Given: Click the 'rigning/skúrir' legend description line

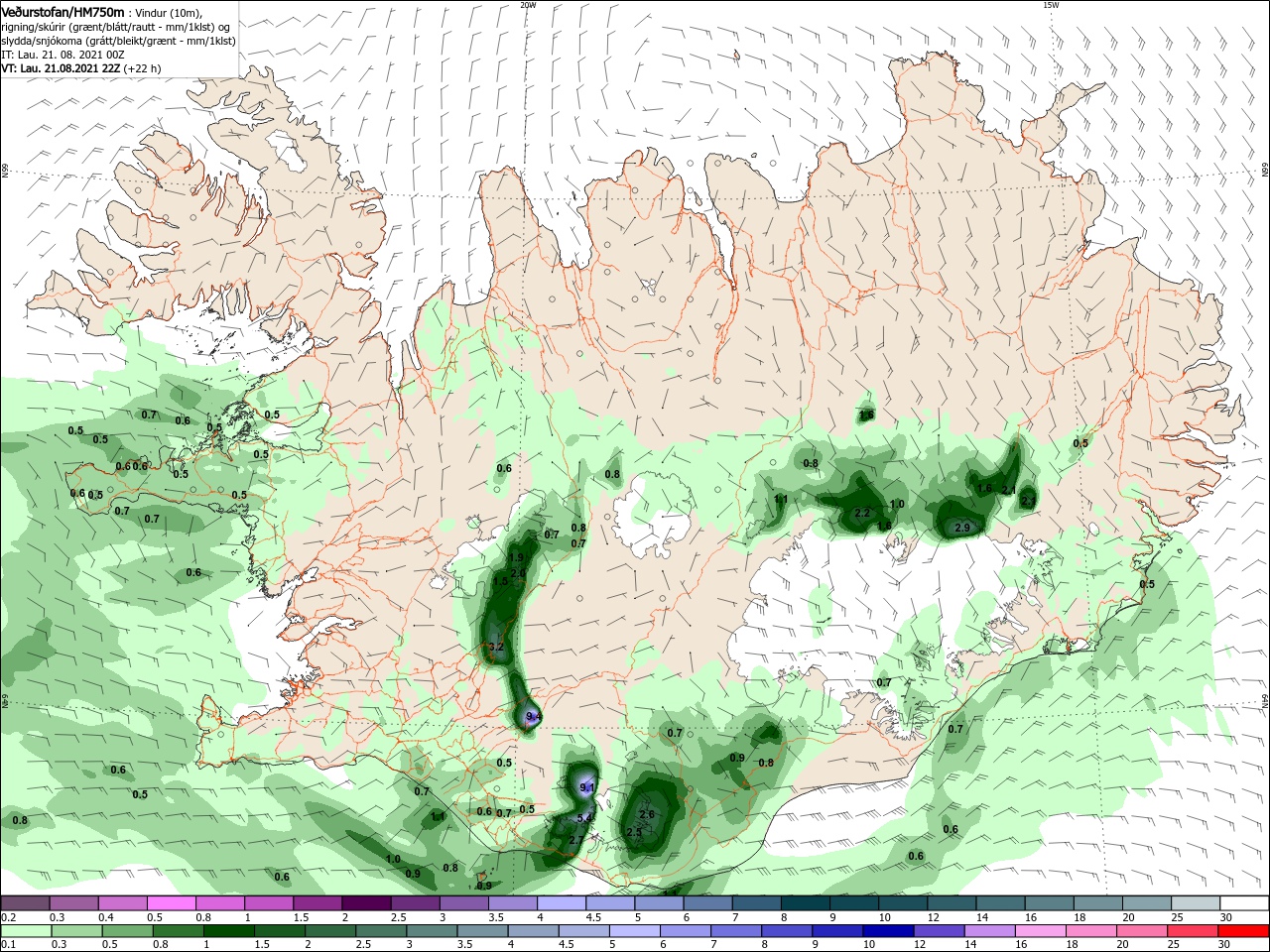Looking at the screenshot, I should click(115, 27).
